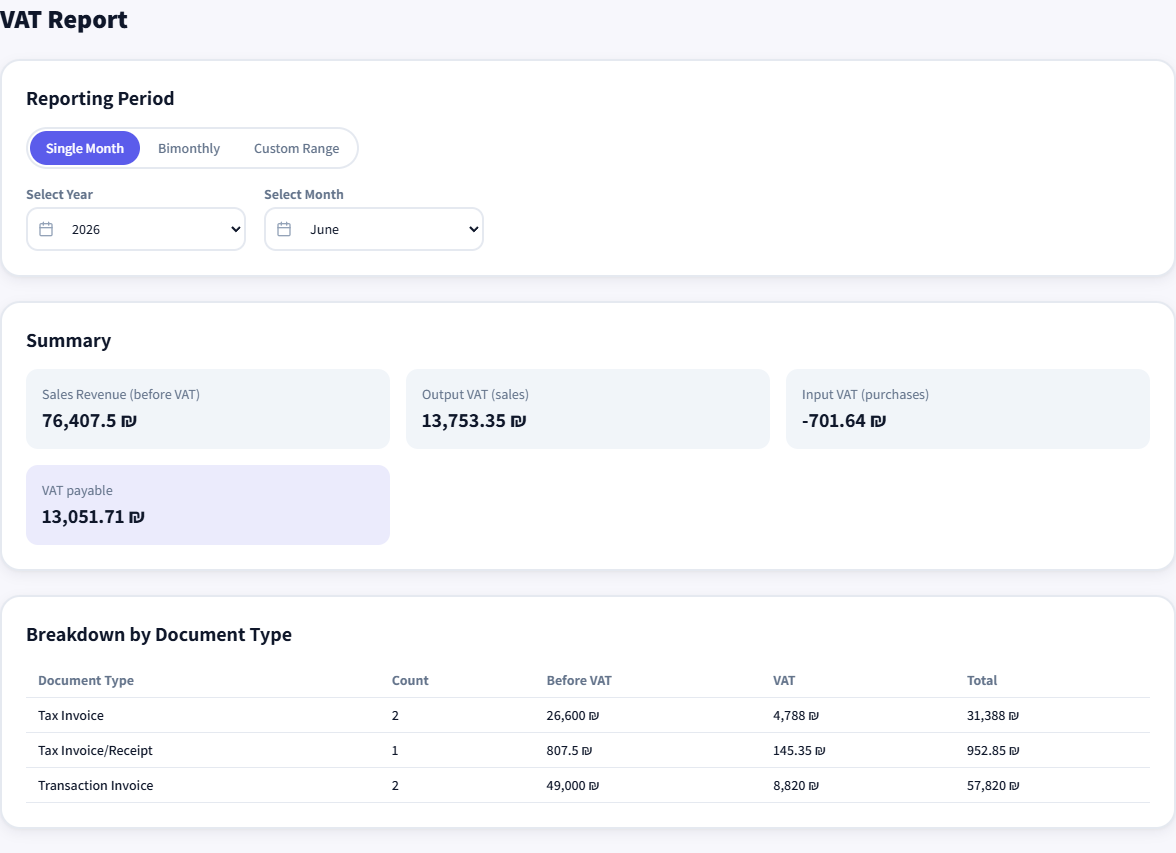Click the VAT payable summary card
The height and width of the screenshot is (853, 1176).
[x=208, y=505]
